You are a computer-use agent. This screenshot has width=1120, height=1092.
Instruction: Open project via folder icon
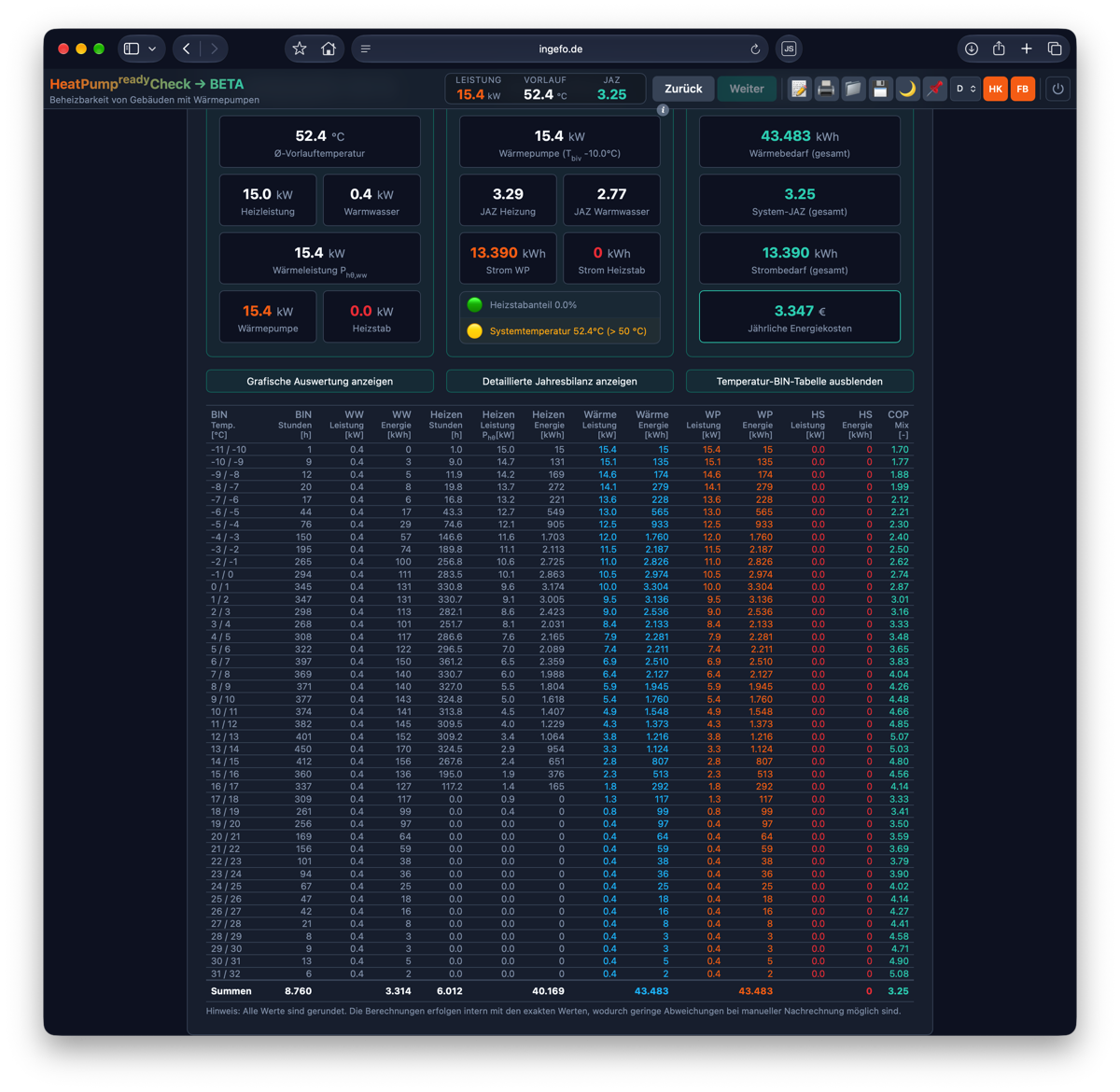tap(853, 89)
